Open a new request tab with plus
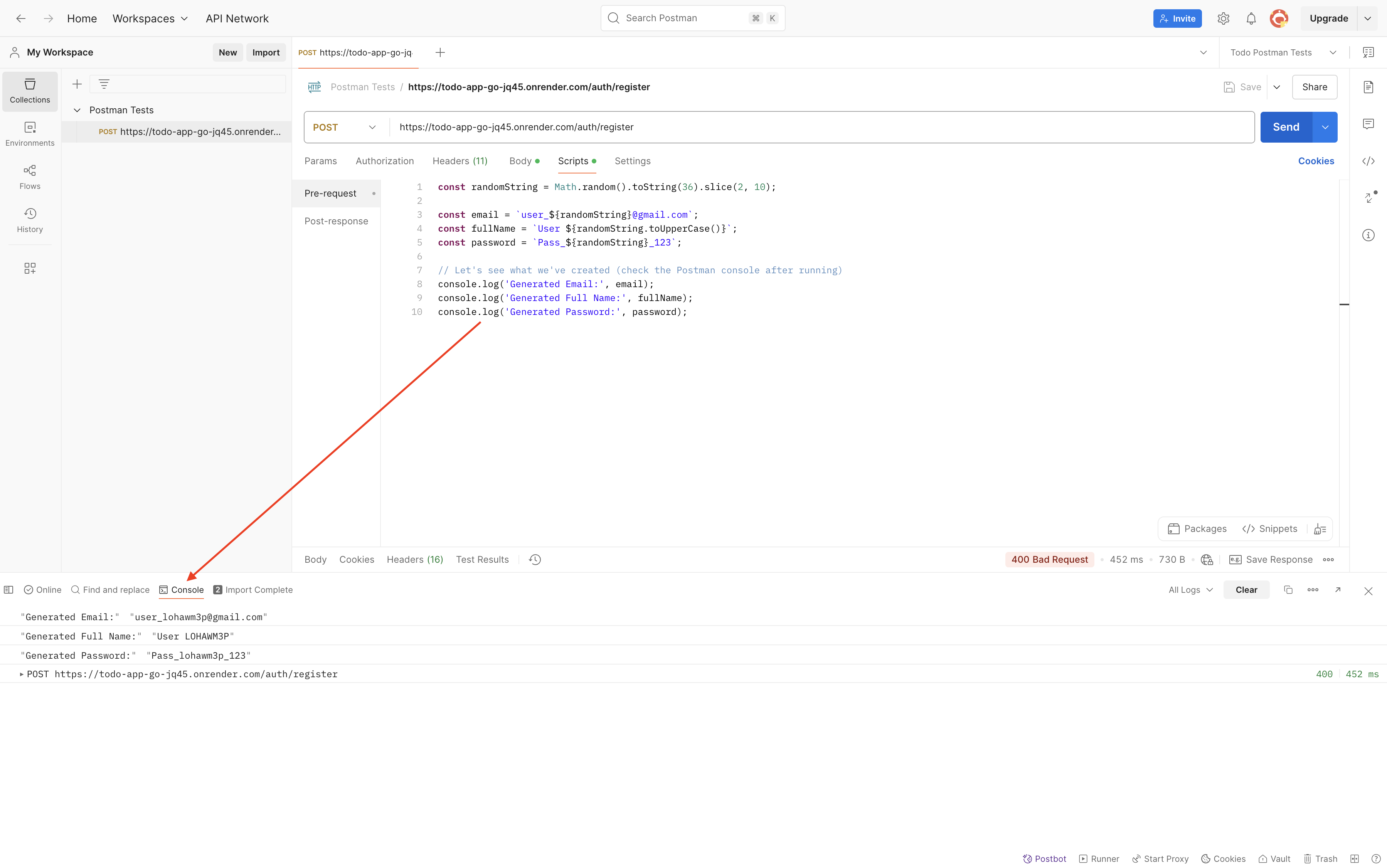 click(x=440, y=52)
